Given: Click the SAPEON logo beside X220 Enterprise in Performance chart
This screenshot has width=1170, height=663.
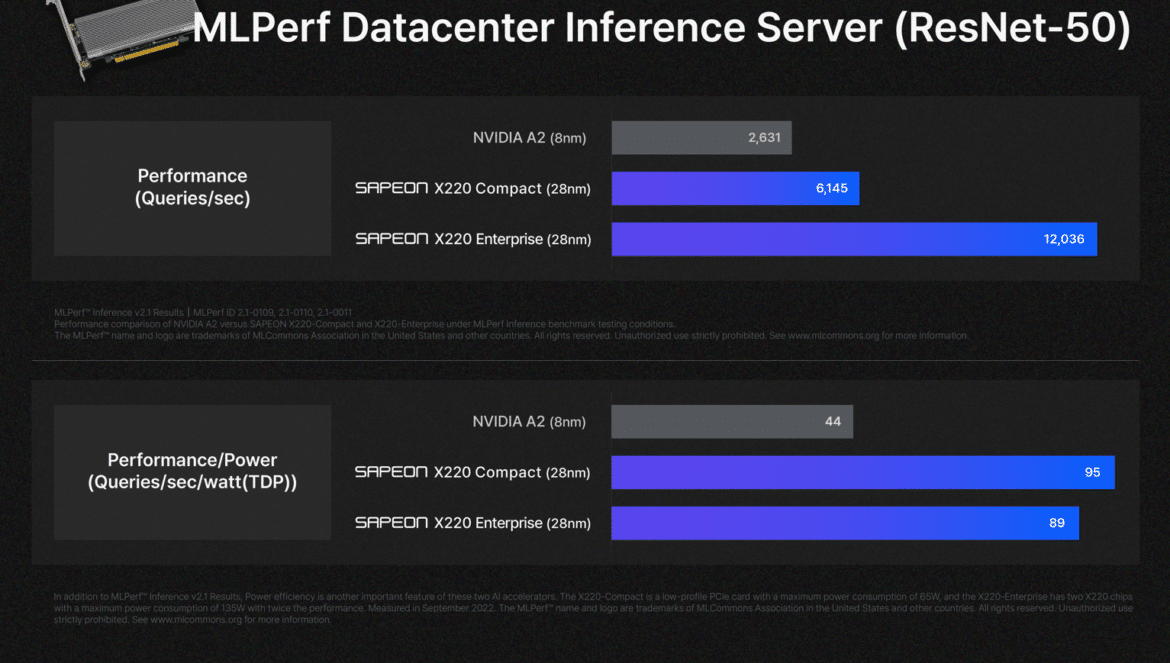Looking at the screenshot, I should tap(392, 239).
